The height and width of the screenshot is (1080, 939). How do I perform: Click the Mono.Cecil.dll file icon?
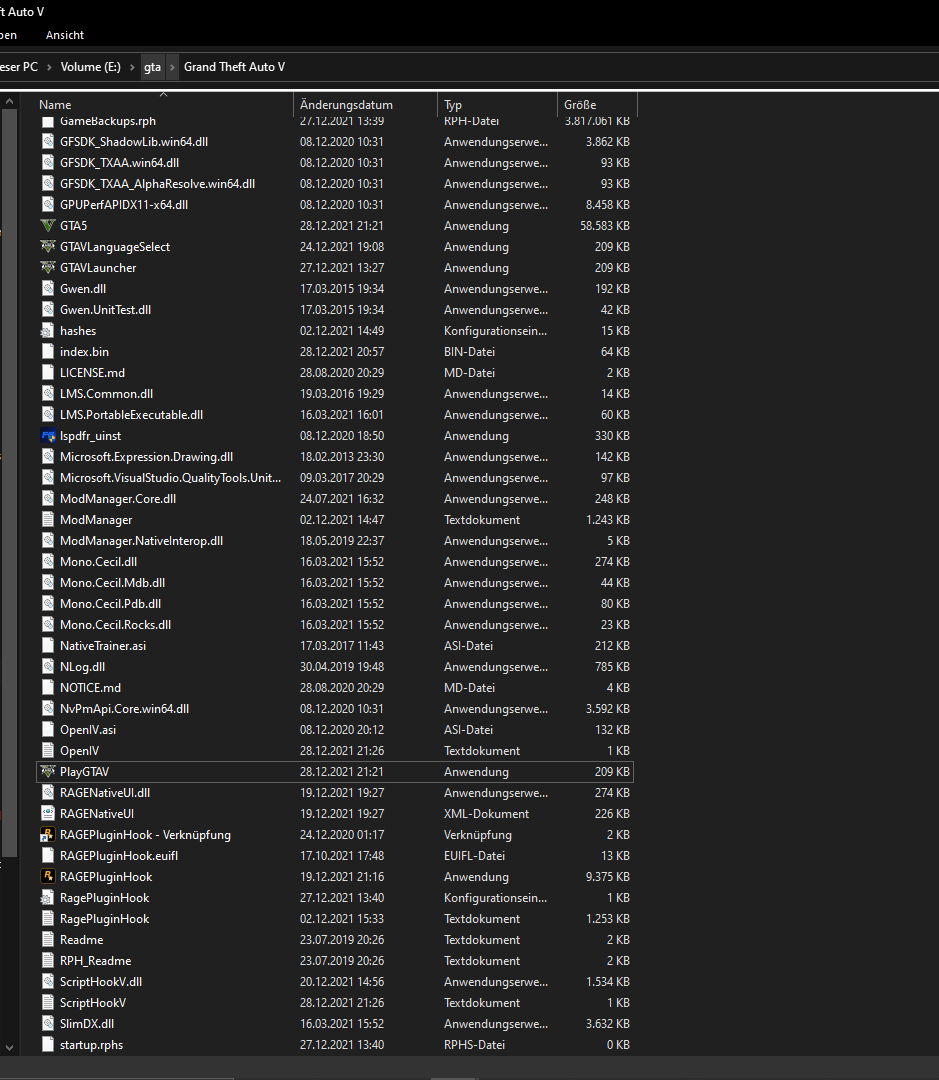click(48, 561)
